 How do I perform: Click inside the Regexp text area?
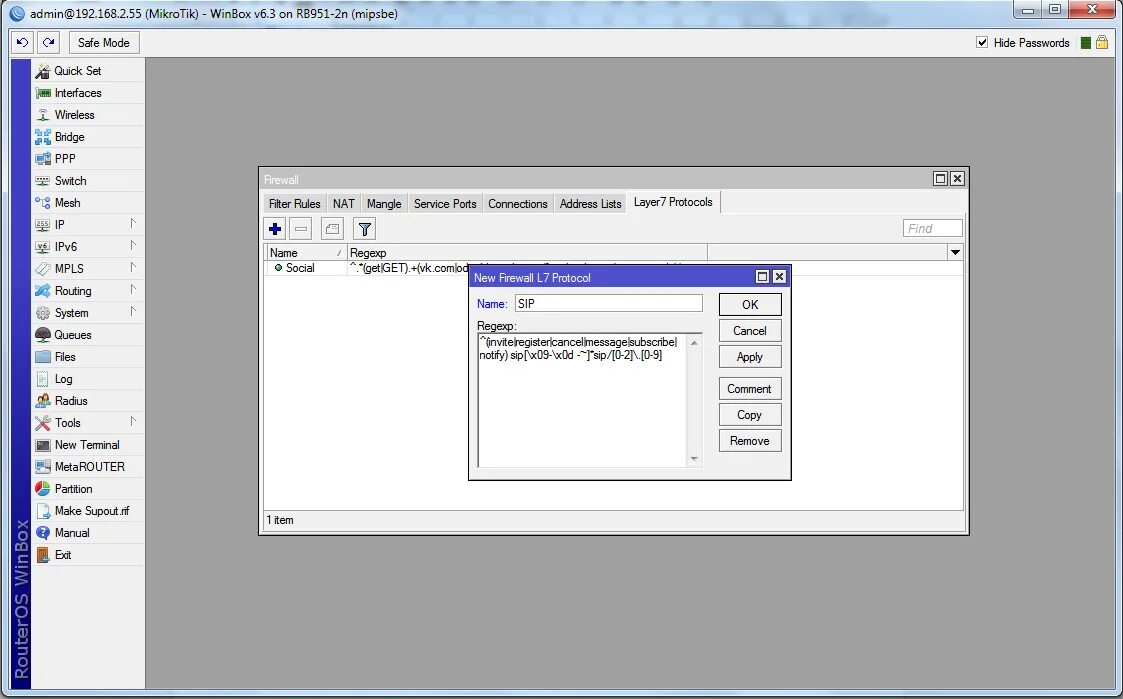583,400
